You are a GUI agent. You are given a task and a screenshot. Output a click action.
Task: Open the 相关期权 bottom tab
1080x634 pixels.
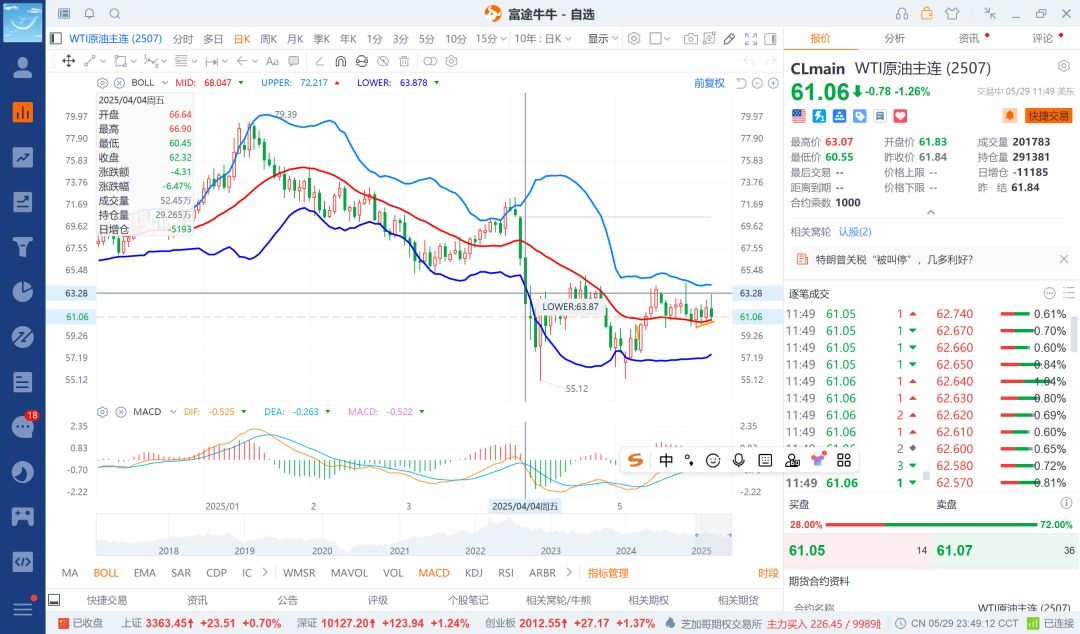[649, 600]
